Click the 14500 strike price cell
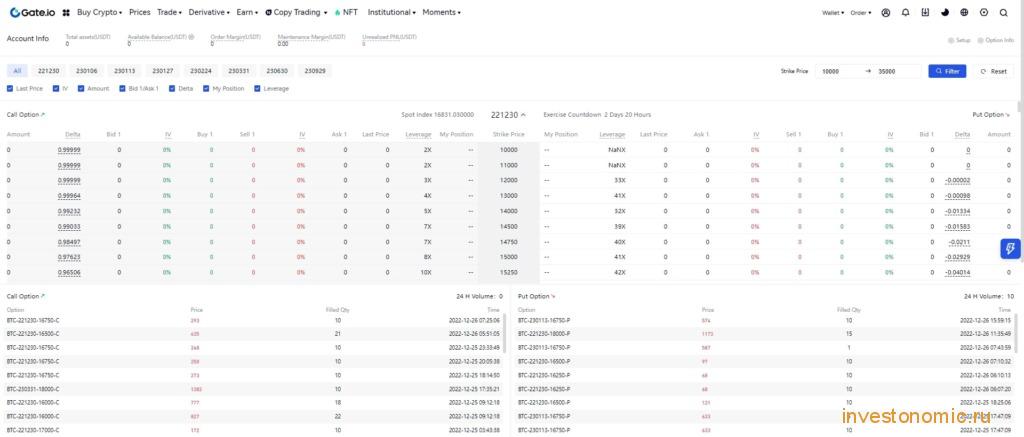 pos(509,226)
